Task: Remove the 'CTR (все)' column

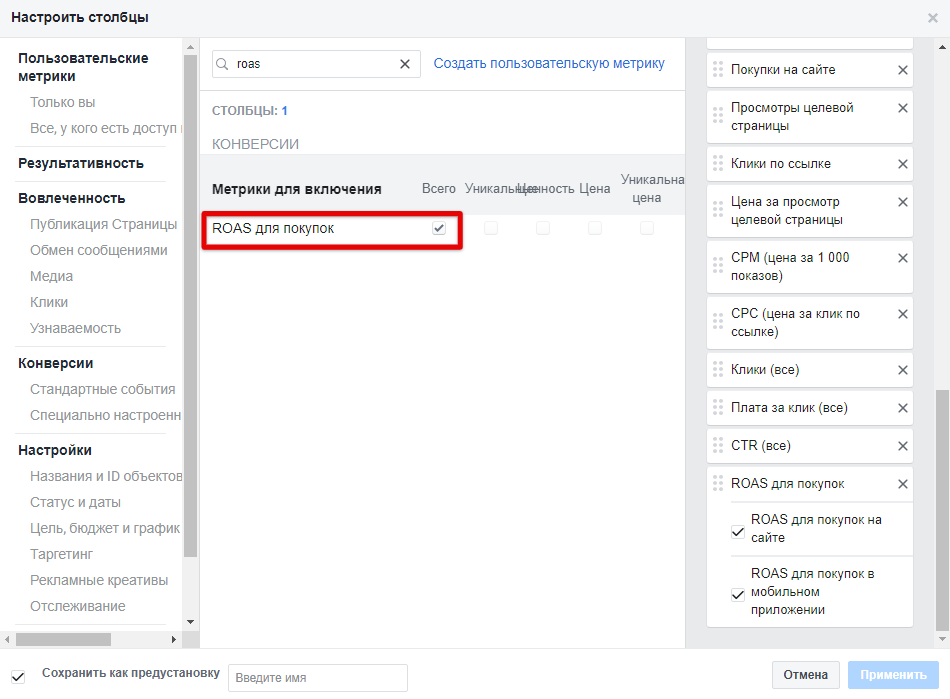Action: click(902, 446)
